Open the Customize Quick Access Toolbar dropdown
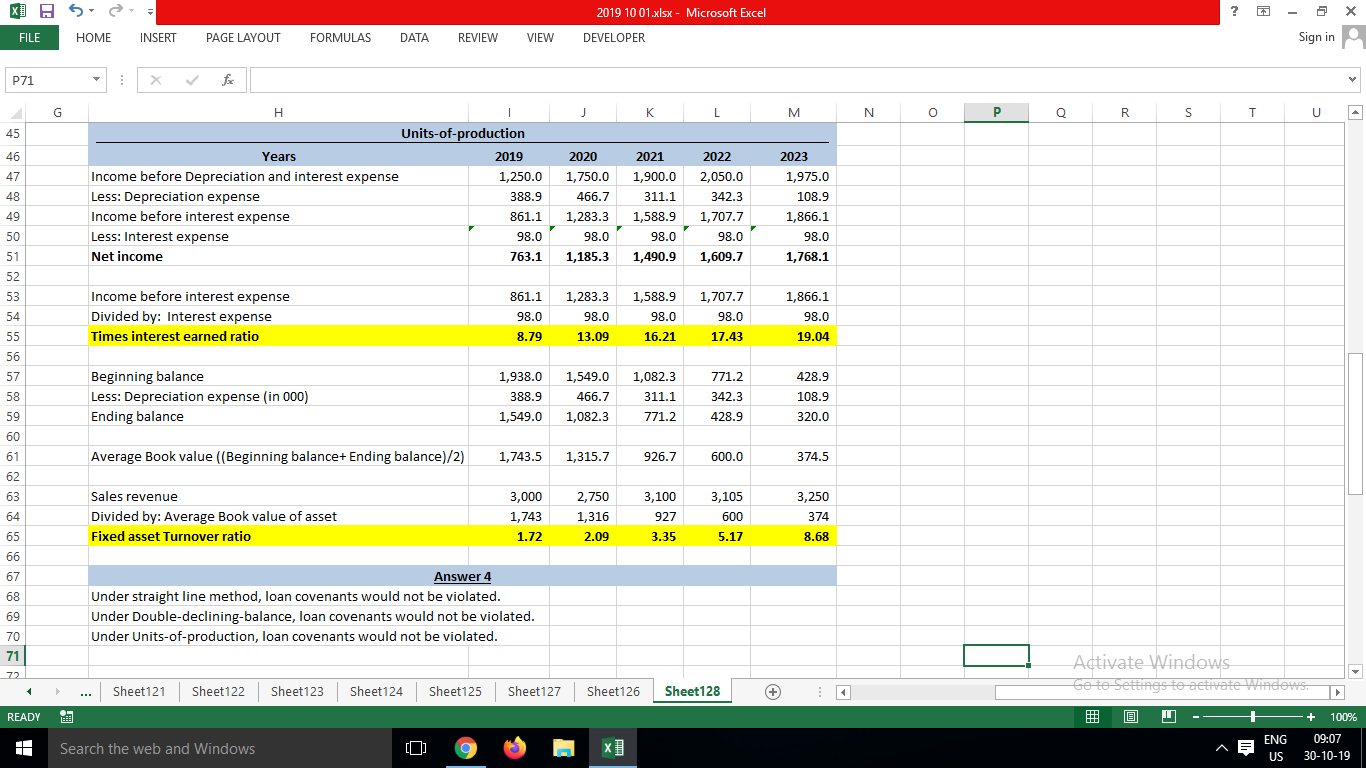The height and width of the screenshot is (768, 1366). pos(150,13)
